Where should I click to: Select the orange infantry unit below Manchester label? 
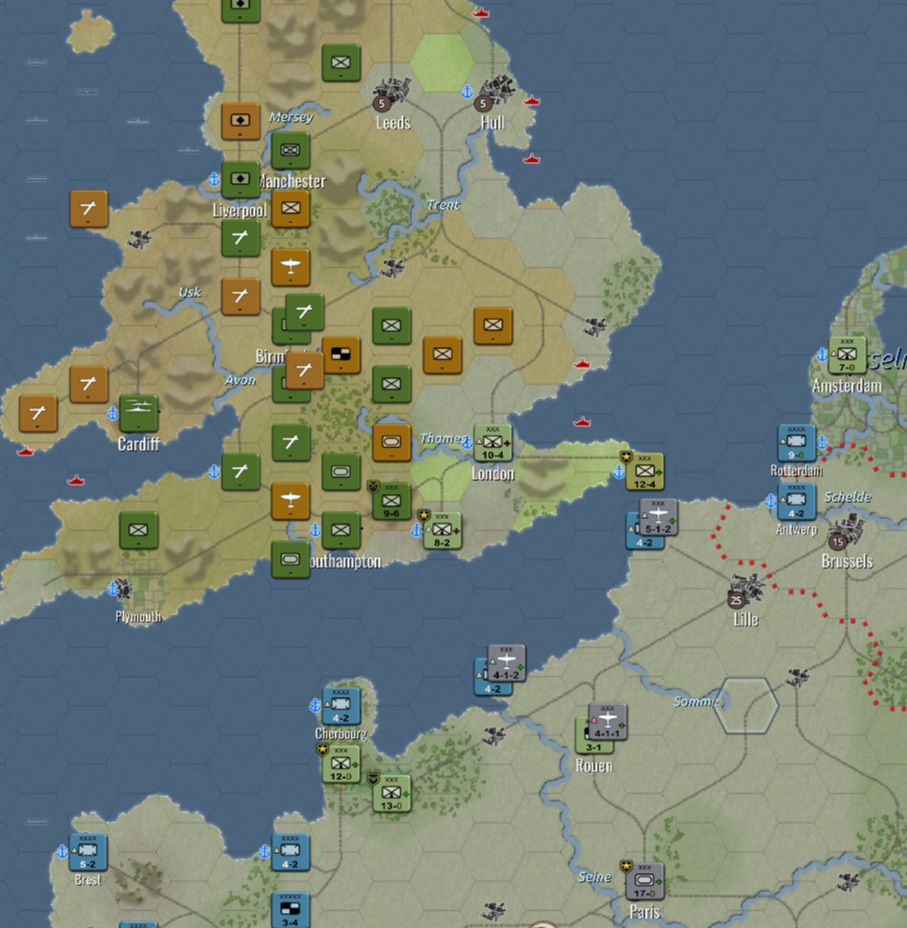pyautogui.click(x=291, y=208)
